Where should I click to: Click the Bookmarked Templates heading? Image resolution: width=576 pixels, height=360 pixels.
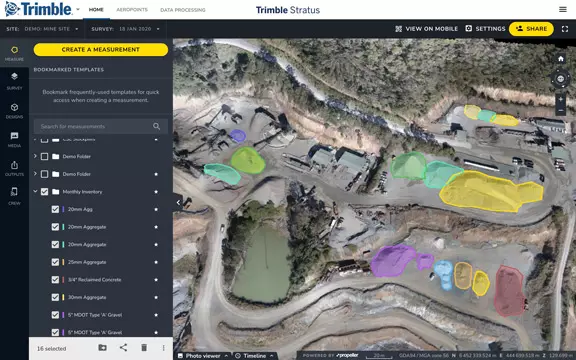(x=69, y=69)
